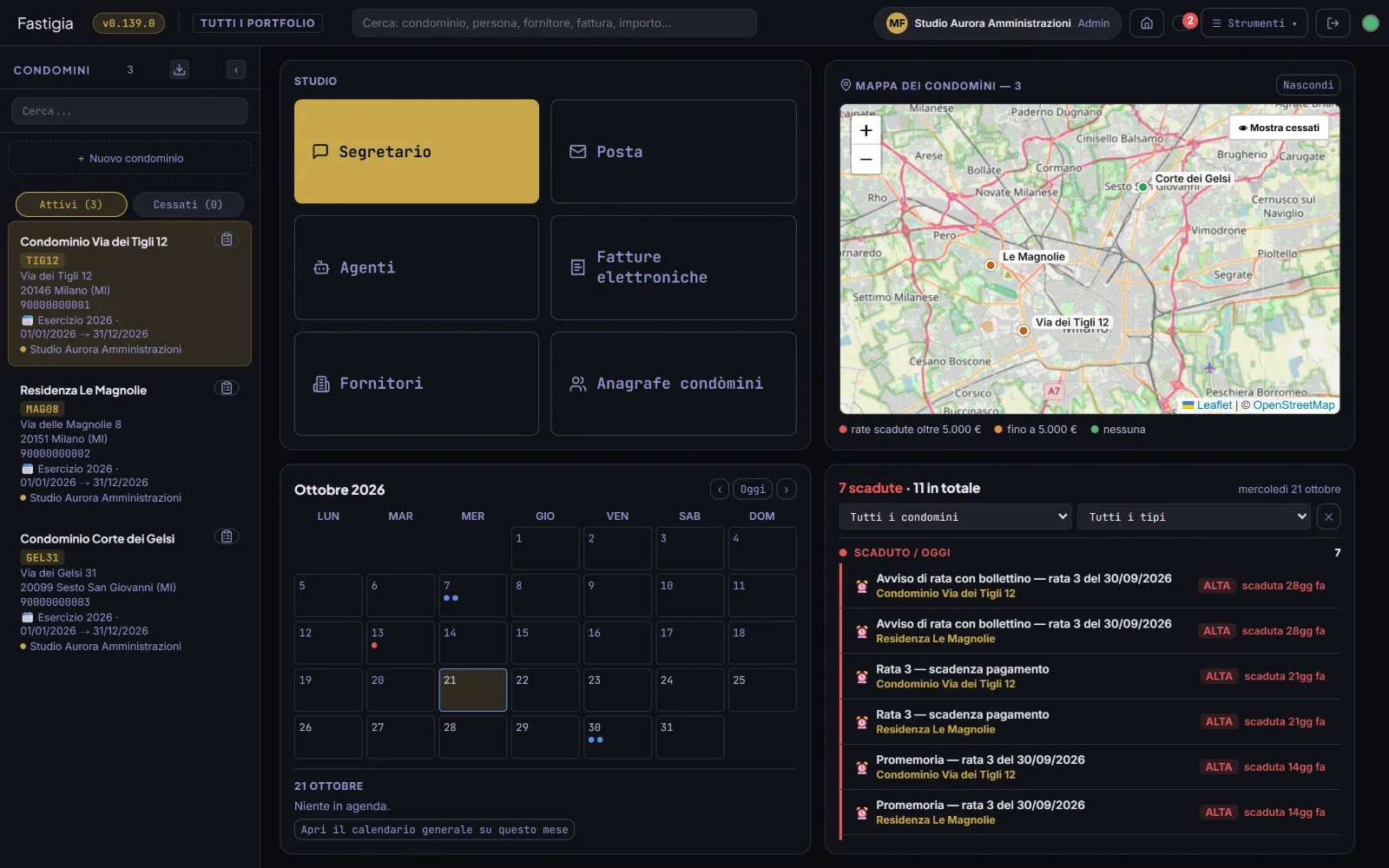Open Studio Aurora Amministrazioni account menu
The width and height of the screenshot is (1389, 868).
tap(997, 23)
